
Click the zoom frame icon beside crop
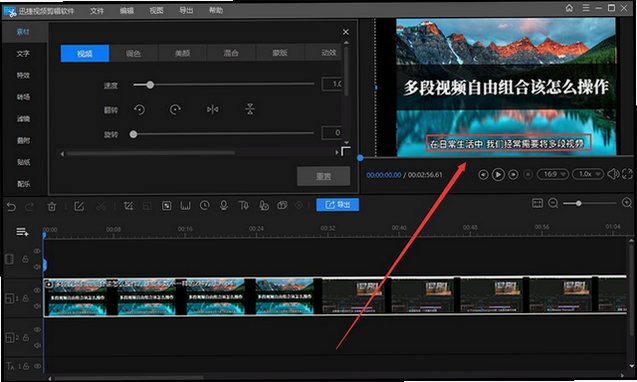click(x=147, y=206)
